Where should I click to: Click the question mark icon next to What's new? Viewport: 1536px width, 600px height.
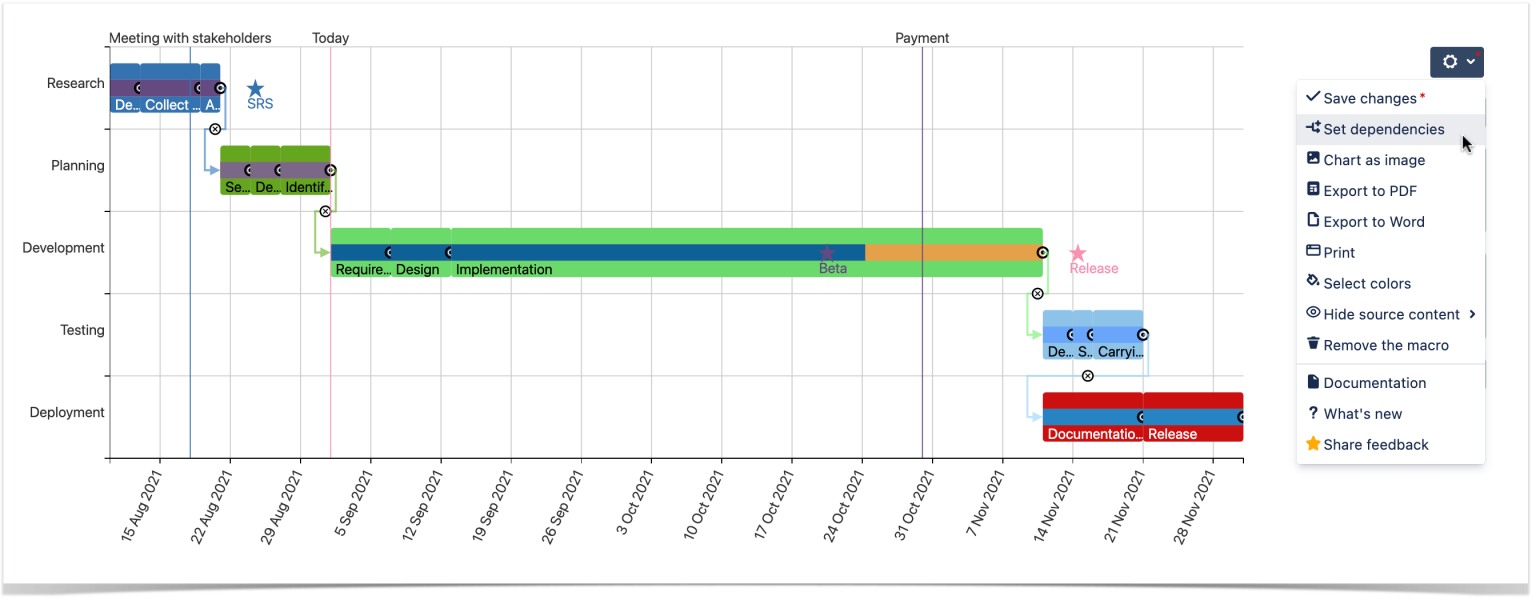1314,413
